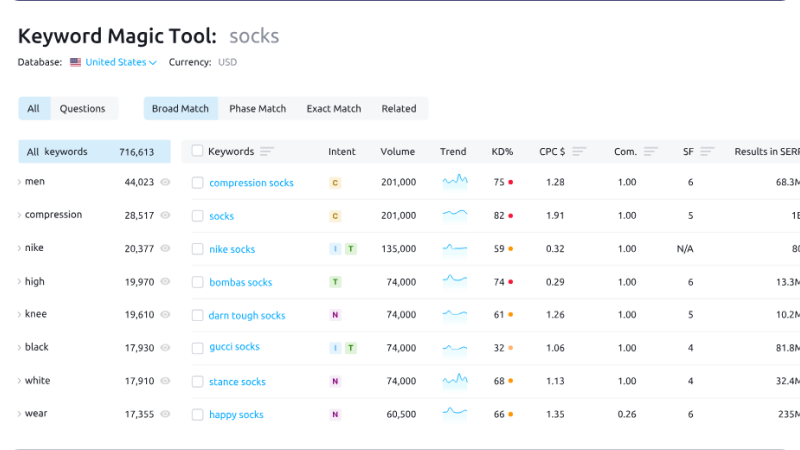The width and height of the screenshot is (800, 450).
Task: Select the All tab
Action: (34, 109)
